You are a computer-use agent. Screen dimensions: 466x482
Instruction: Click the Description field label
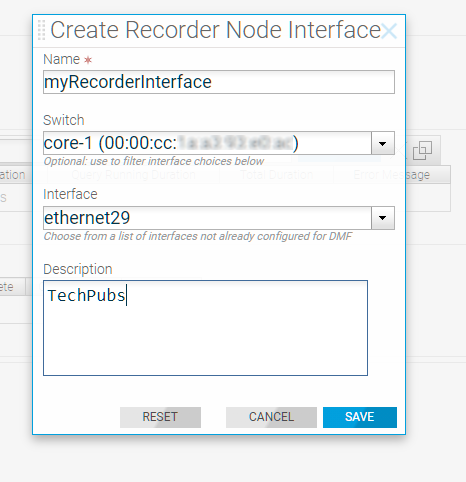[78, 269]
